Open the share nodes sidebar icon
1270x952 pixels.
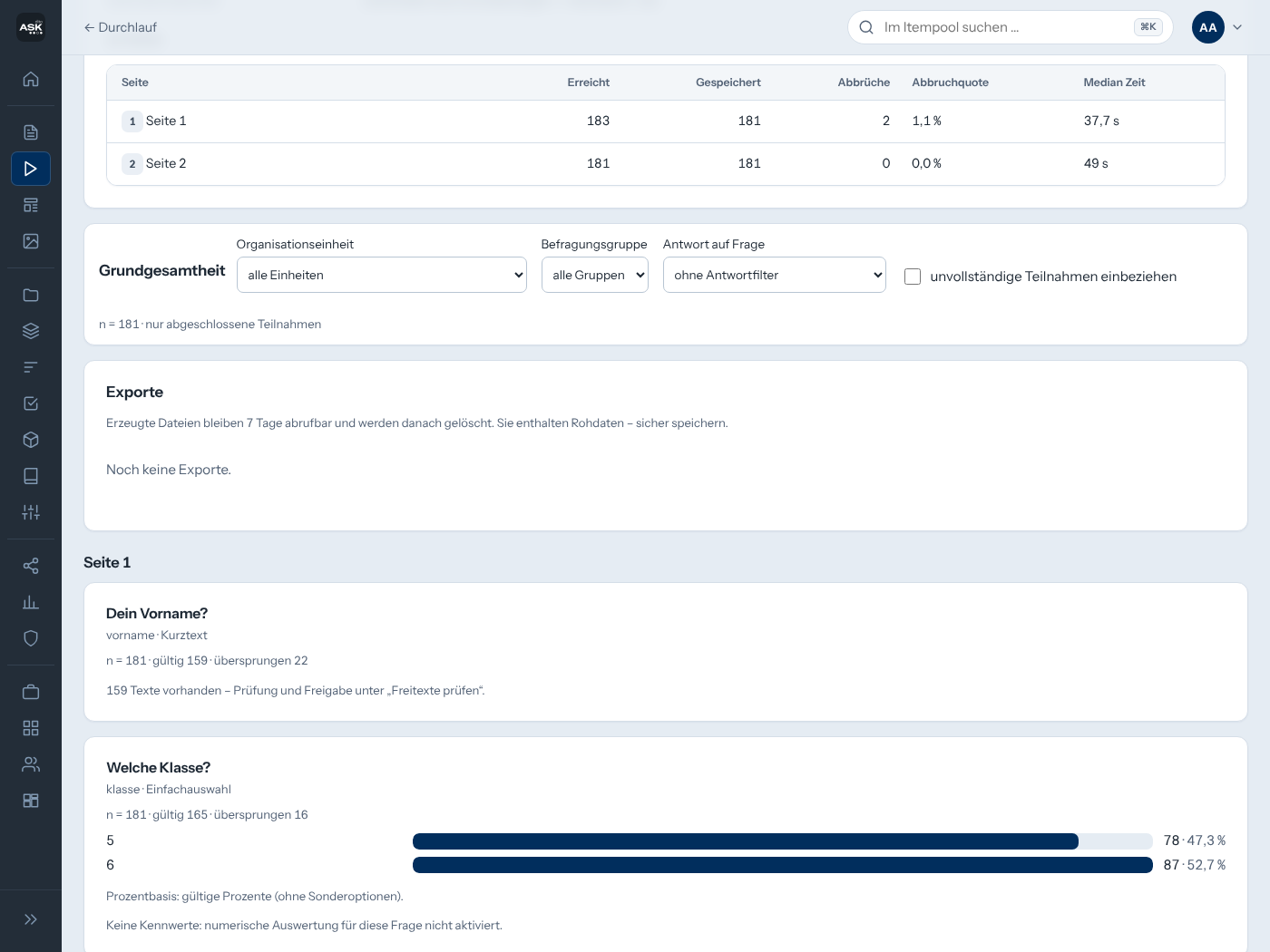(x=31, y=566)
